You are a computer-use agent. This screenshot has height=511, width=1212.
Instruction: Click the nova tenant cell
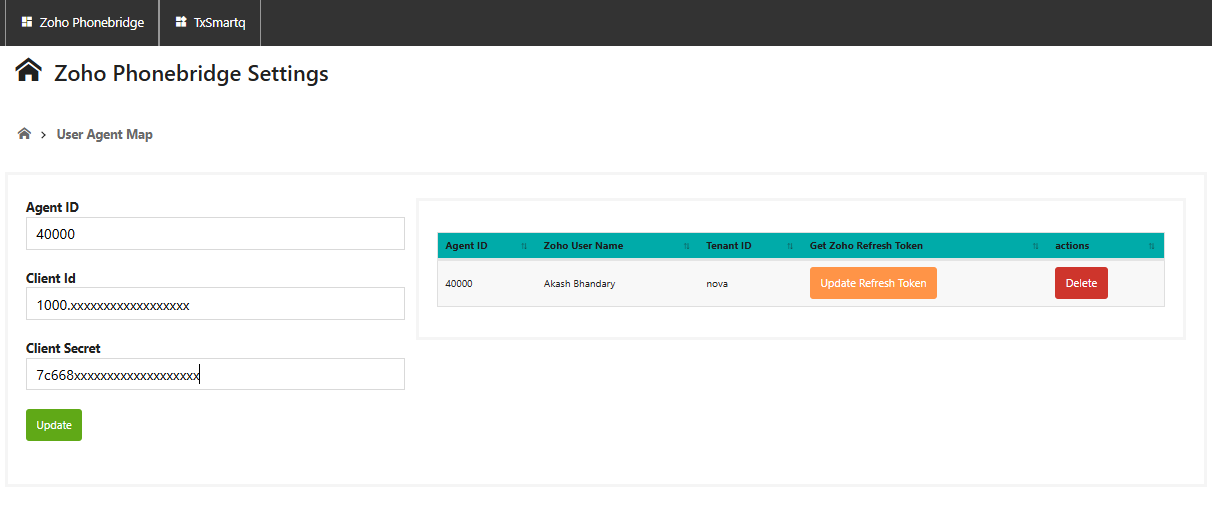coord(717,283)
